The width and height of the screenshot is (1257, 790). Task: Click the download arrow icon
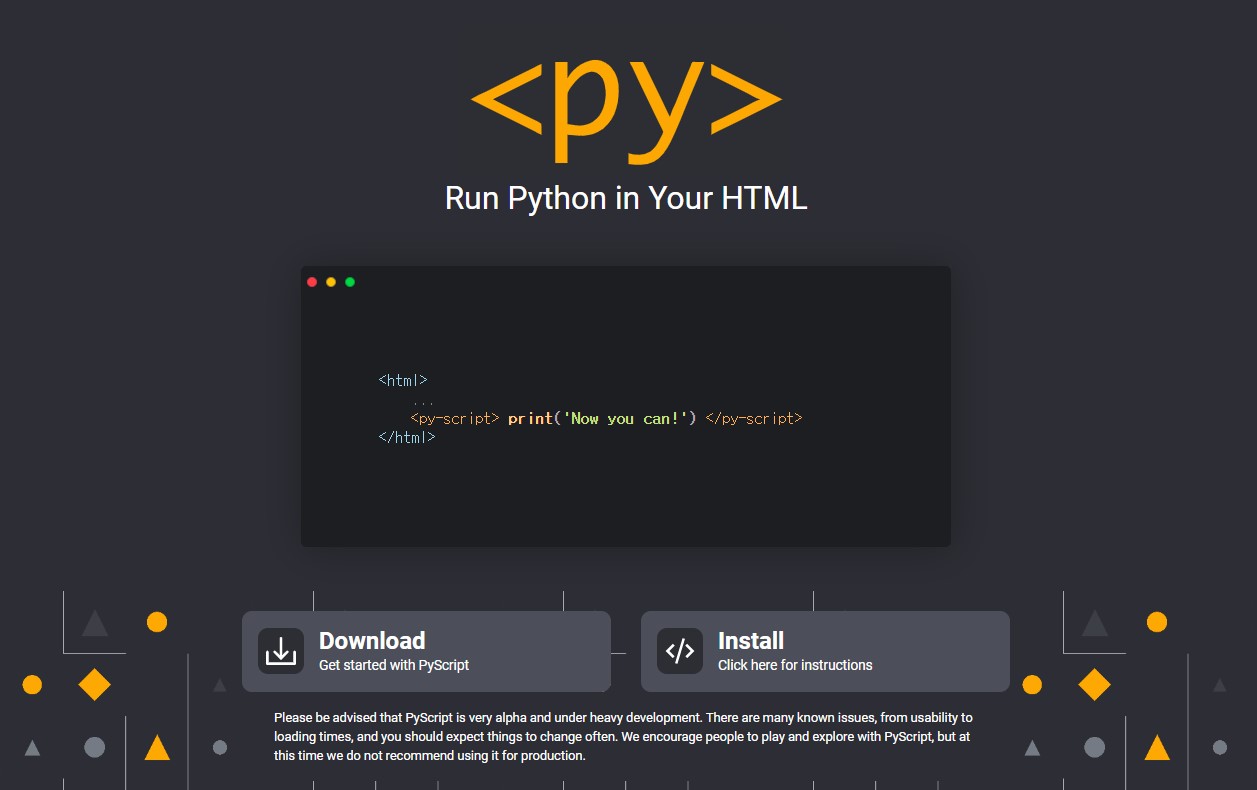(281, 651)
